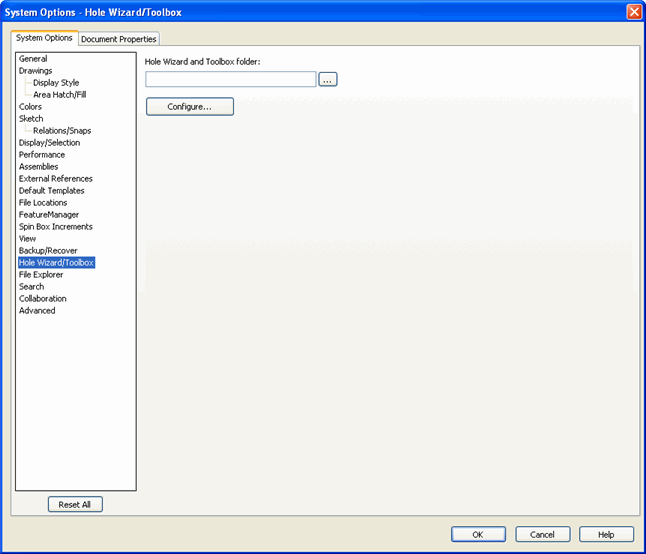Click the Configure... button
The image size is (646, 554).
pyautogui.click(x=190, y=107)
